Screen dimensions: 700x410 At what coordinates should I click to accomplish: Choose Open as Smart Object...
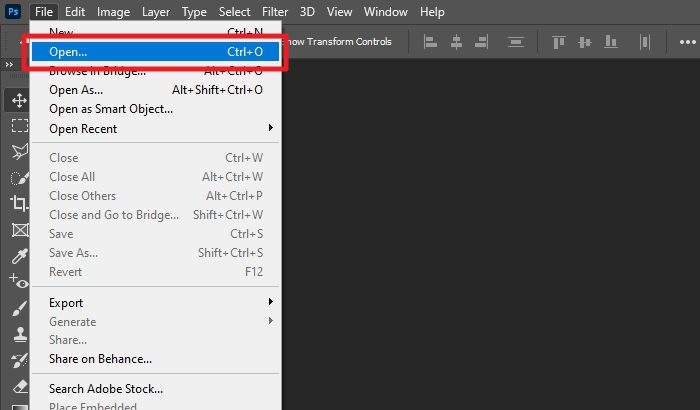[155, 109]
